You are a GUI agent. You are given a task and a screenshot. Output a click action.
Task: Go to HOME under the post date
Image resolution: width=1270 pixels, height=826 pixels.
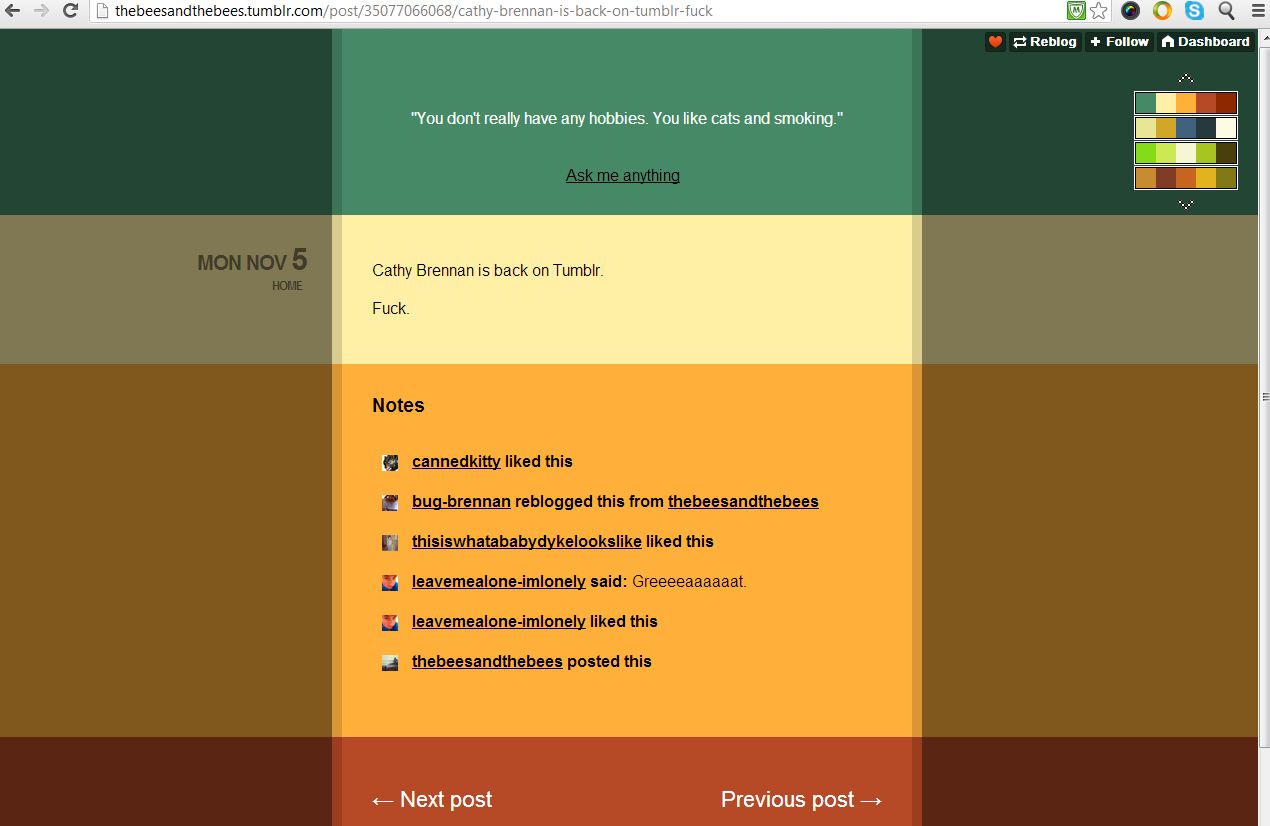287,286
